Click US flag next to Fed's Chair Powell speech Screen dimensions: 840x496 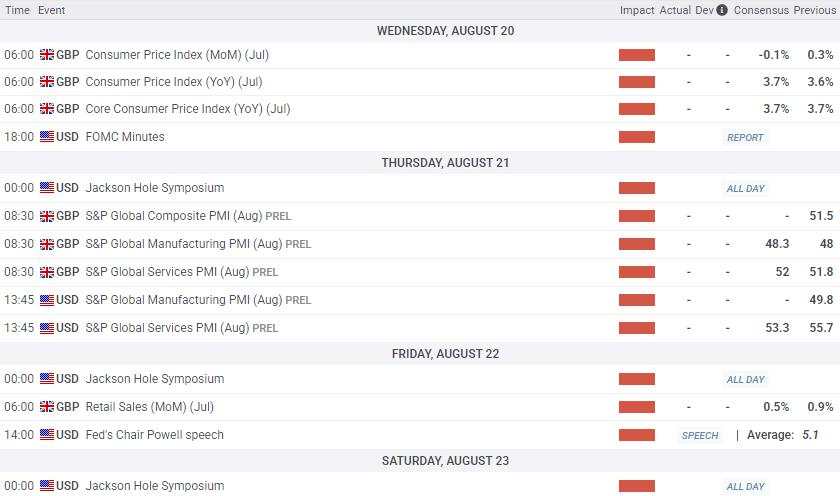coord(47,434)
